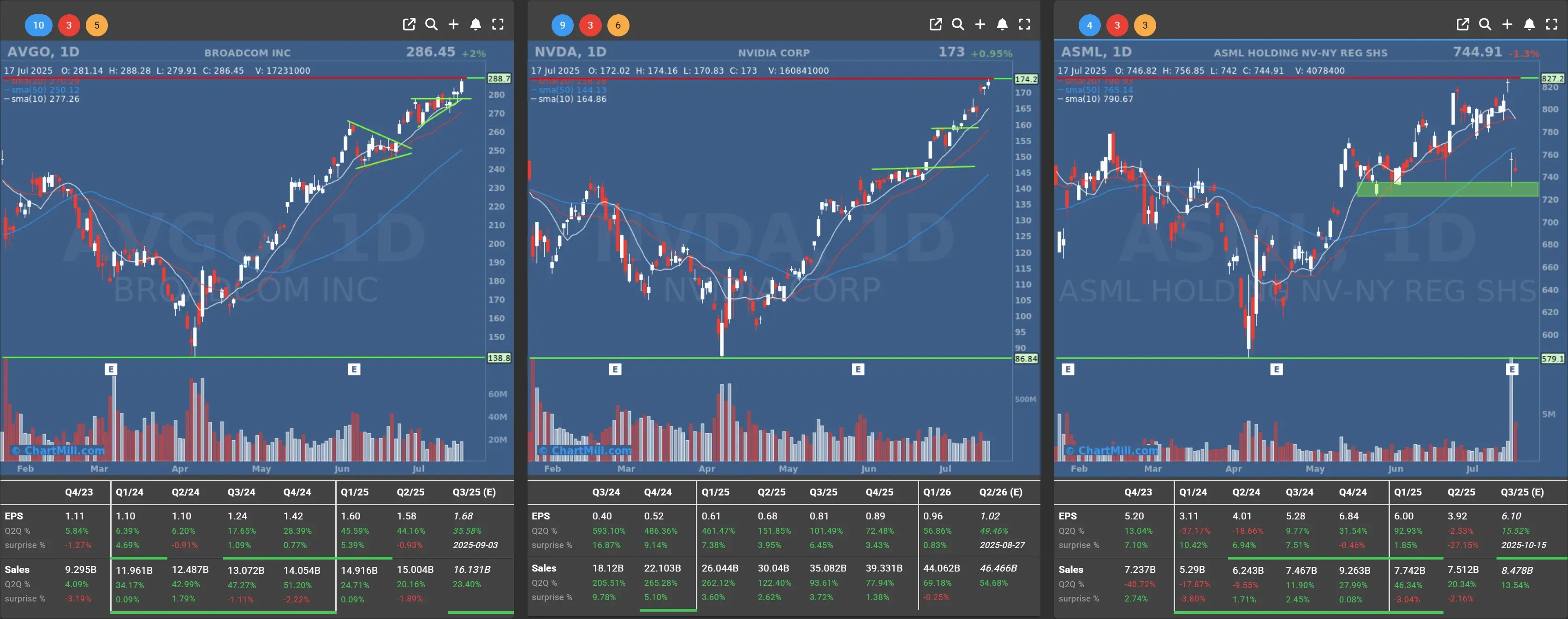This screenshot has height=619, width=1568.
Task: Click orange 6 rating badge on NVDA
Action: (618, 25)
